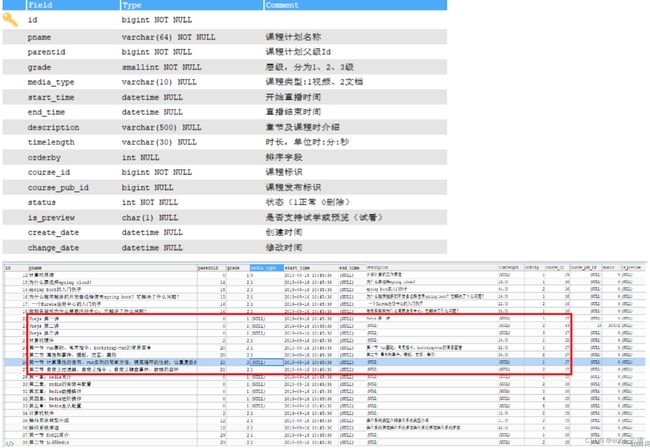The width and height of the screenshot is (650, 448).
Task: Click type 'varchar(64) NOT NULL' of pname
Action: click(x=169, y=37)
